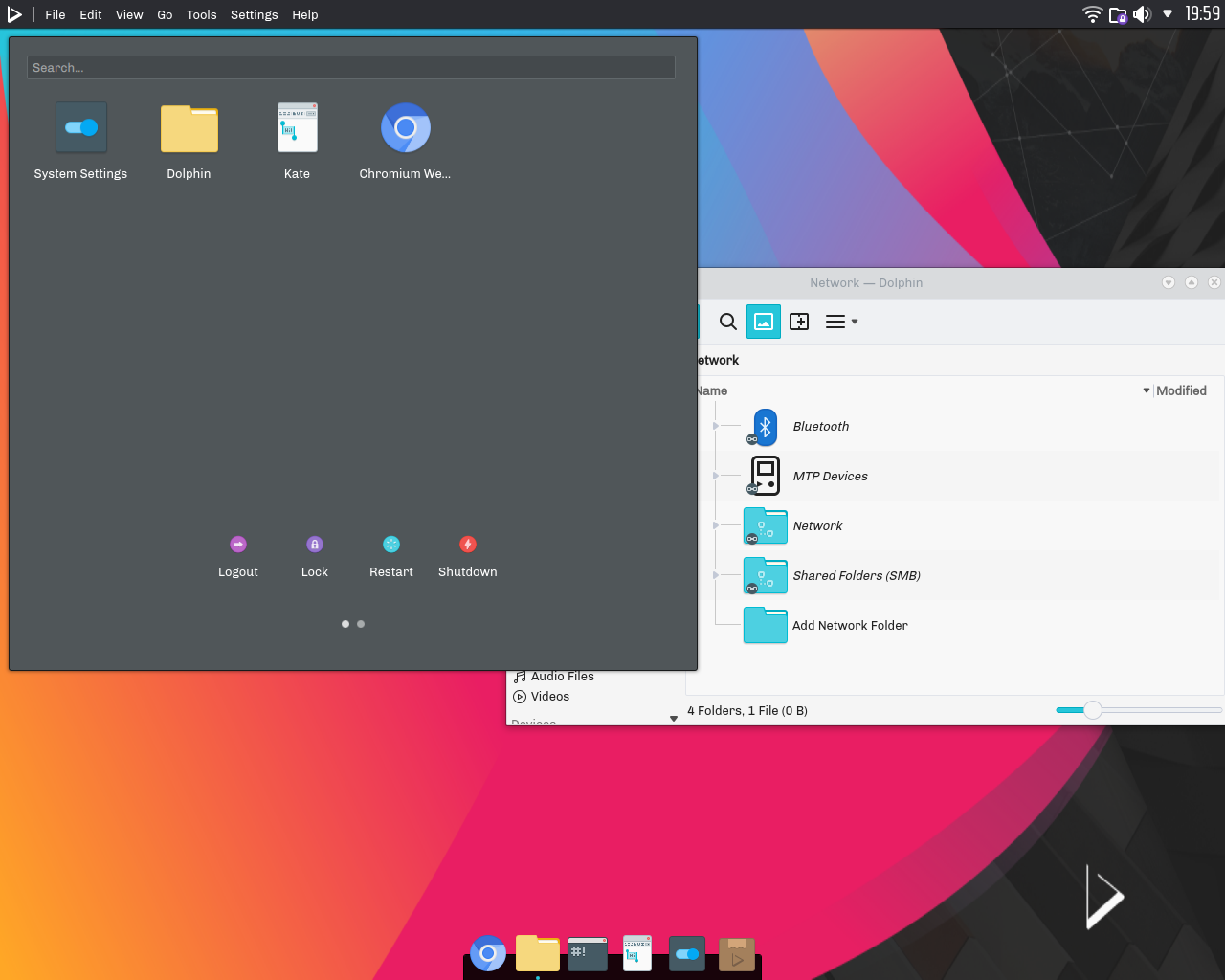
Task: Open the File menu
Action: 56,14
